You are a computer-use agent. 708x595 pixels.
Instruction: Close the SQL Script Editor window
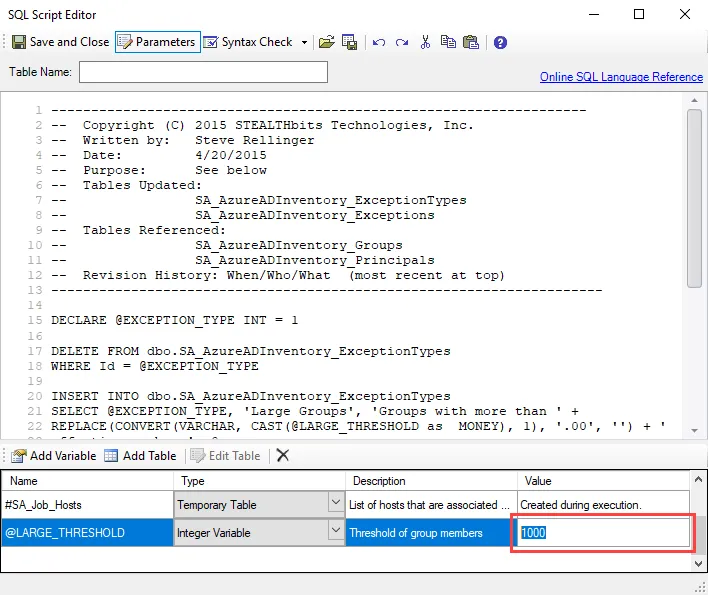(x=685, y=14)
